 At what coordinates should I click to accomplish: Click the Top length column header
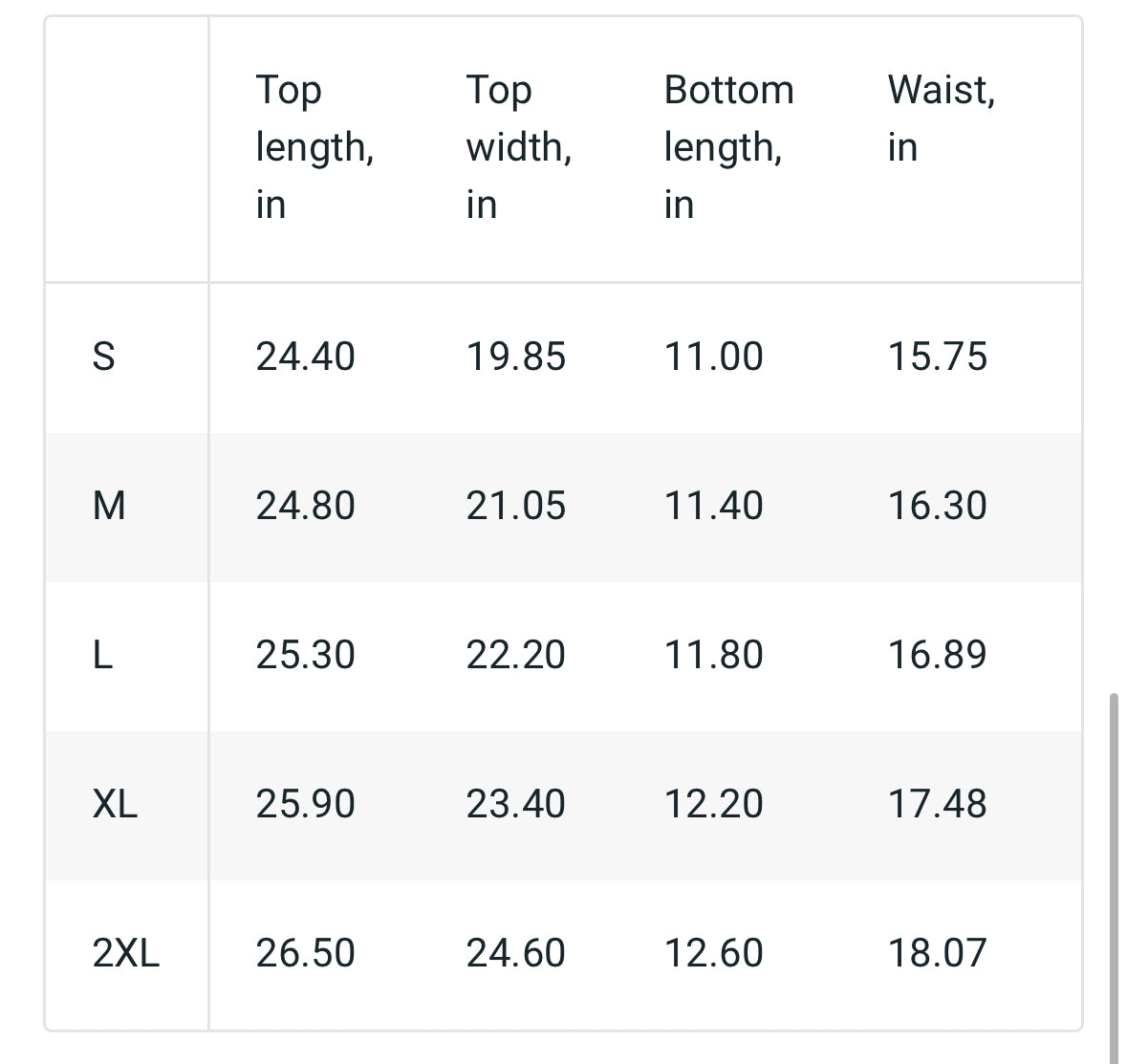(x=314, y=147)
